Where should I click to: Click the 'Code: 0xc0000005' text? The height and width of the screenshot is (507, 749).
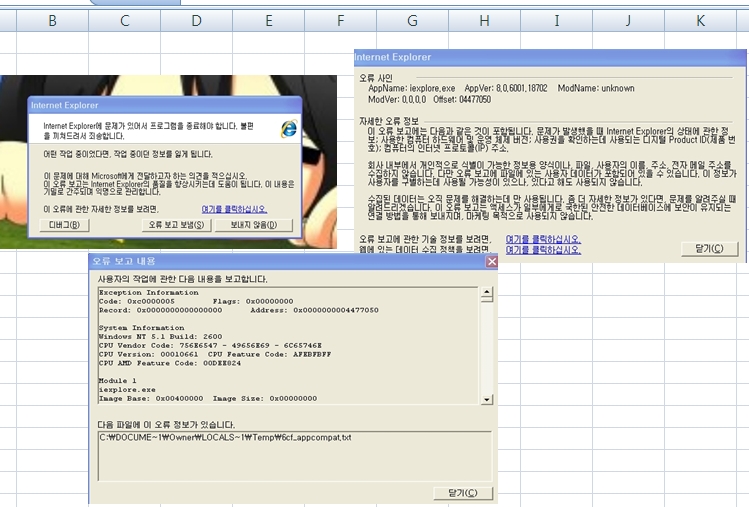click(137, 302)
